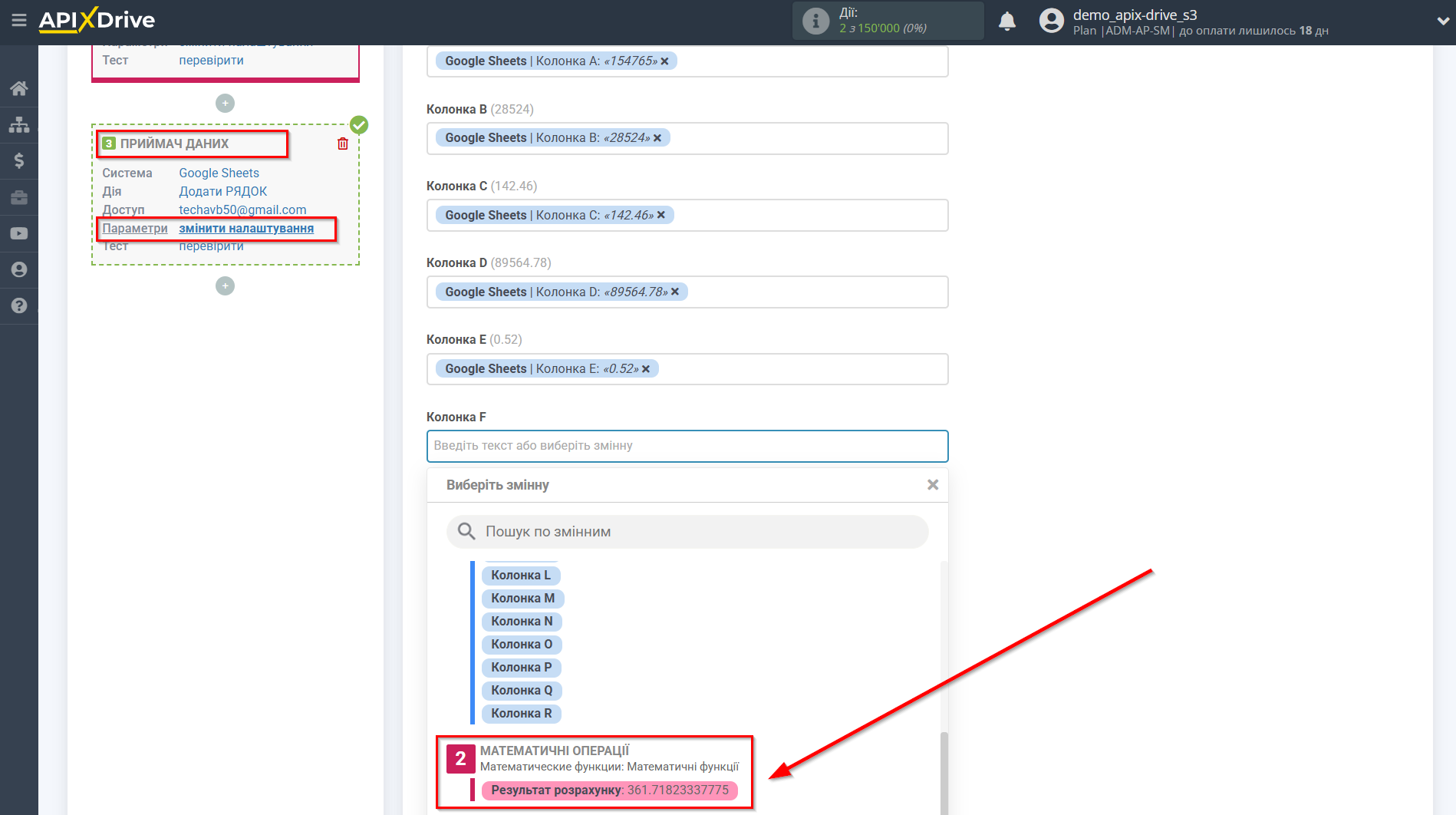Click the Параметри label

tap(135, 228)
